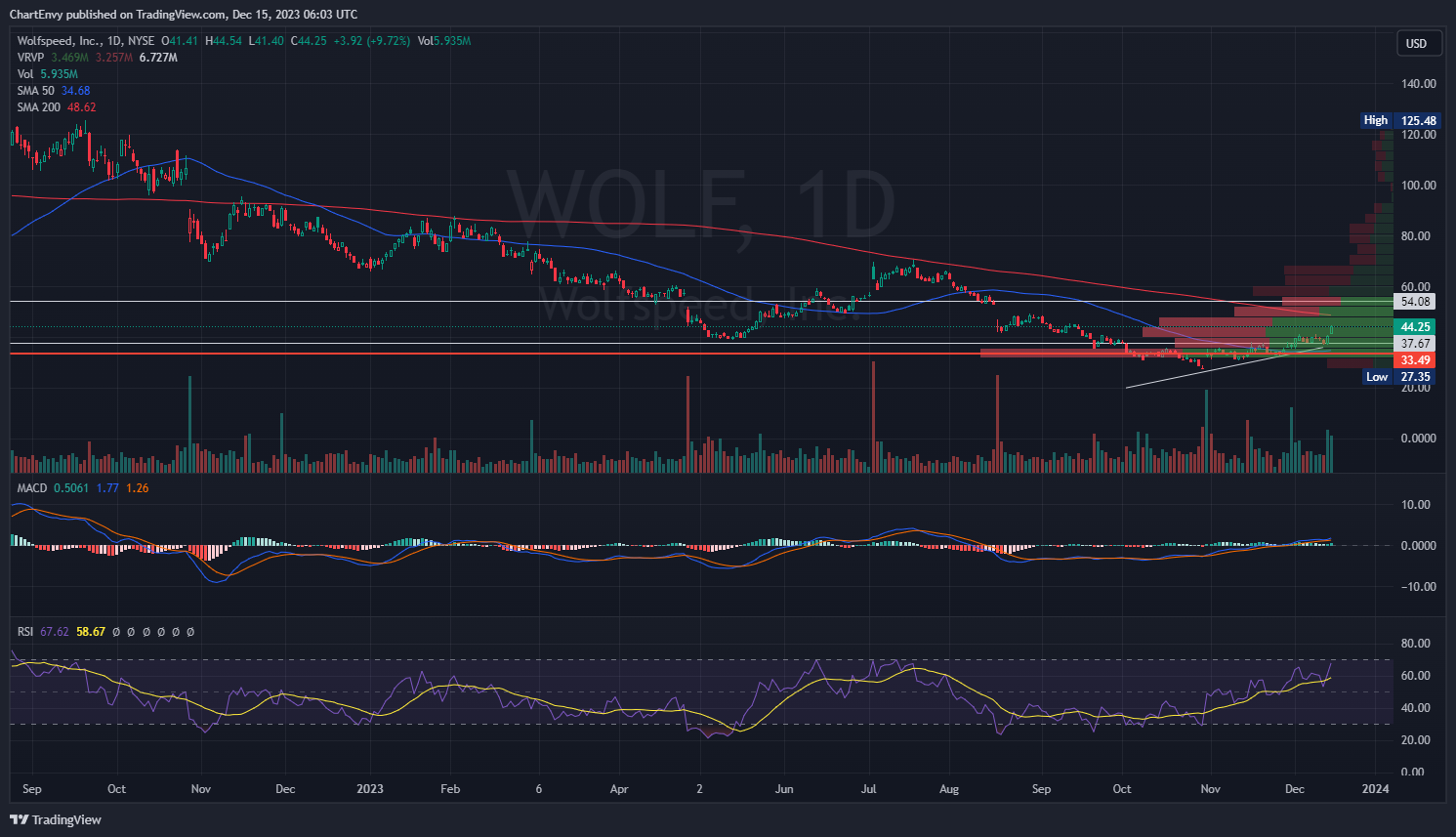Click the +3.92 (+9.72%) price change text
The height and width of the screenshot is (837, 1456).
[x=371, y=41]
